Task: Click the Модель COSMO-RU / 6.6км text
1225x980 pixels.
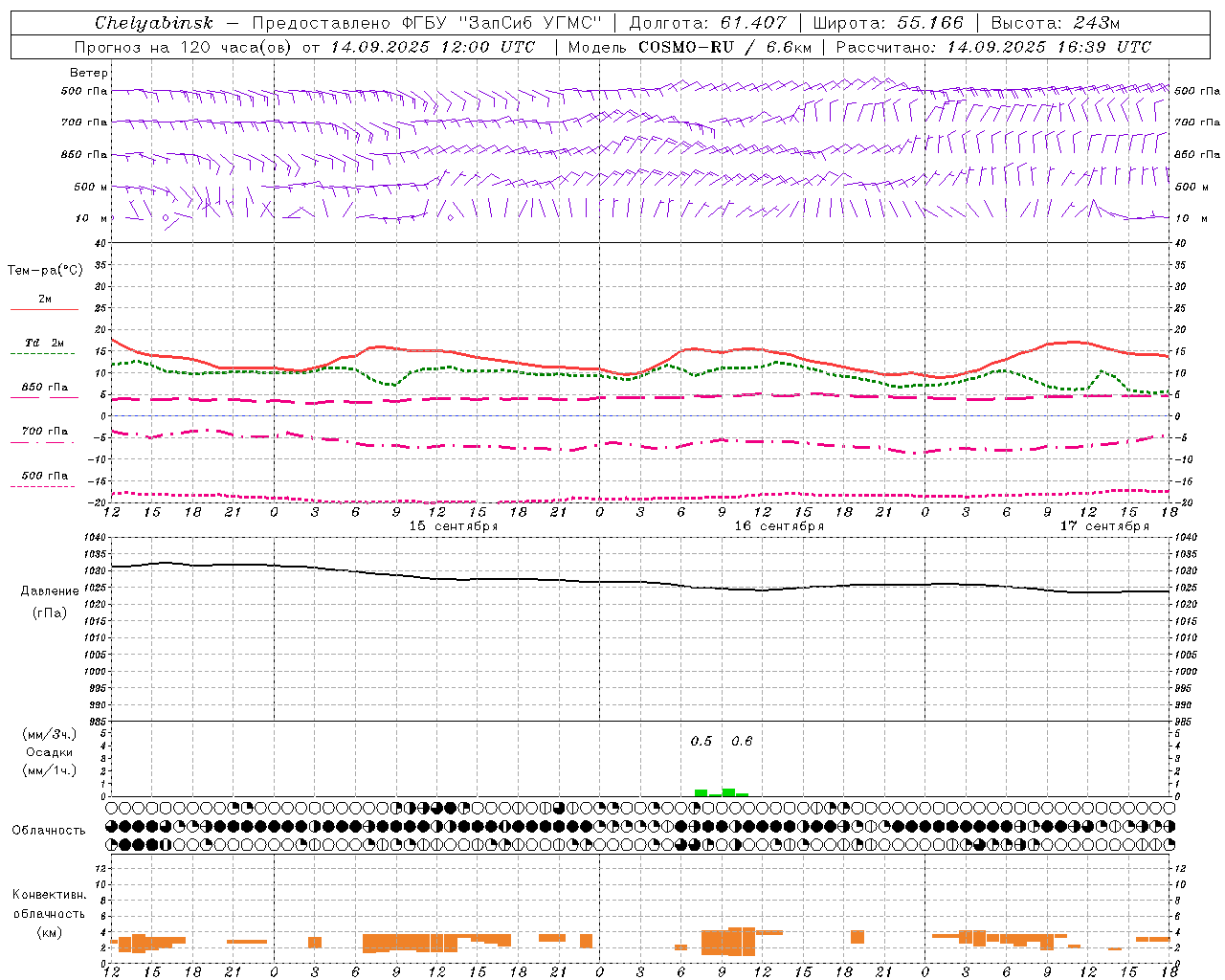Action: 690,47
